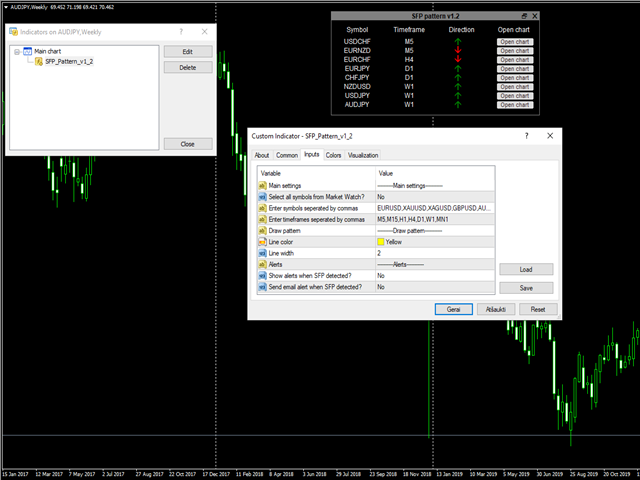The image size is (640, 480).
Task: Open chart for AUDJPY W1 row
Action: click(514, 104)
